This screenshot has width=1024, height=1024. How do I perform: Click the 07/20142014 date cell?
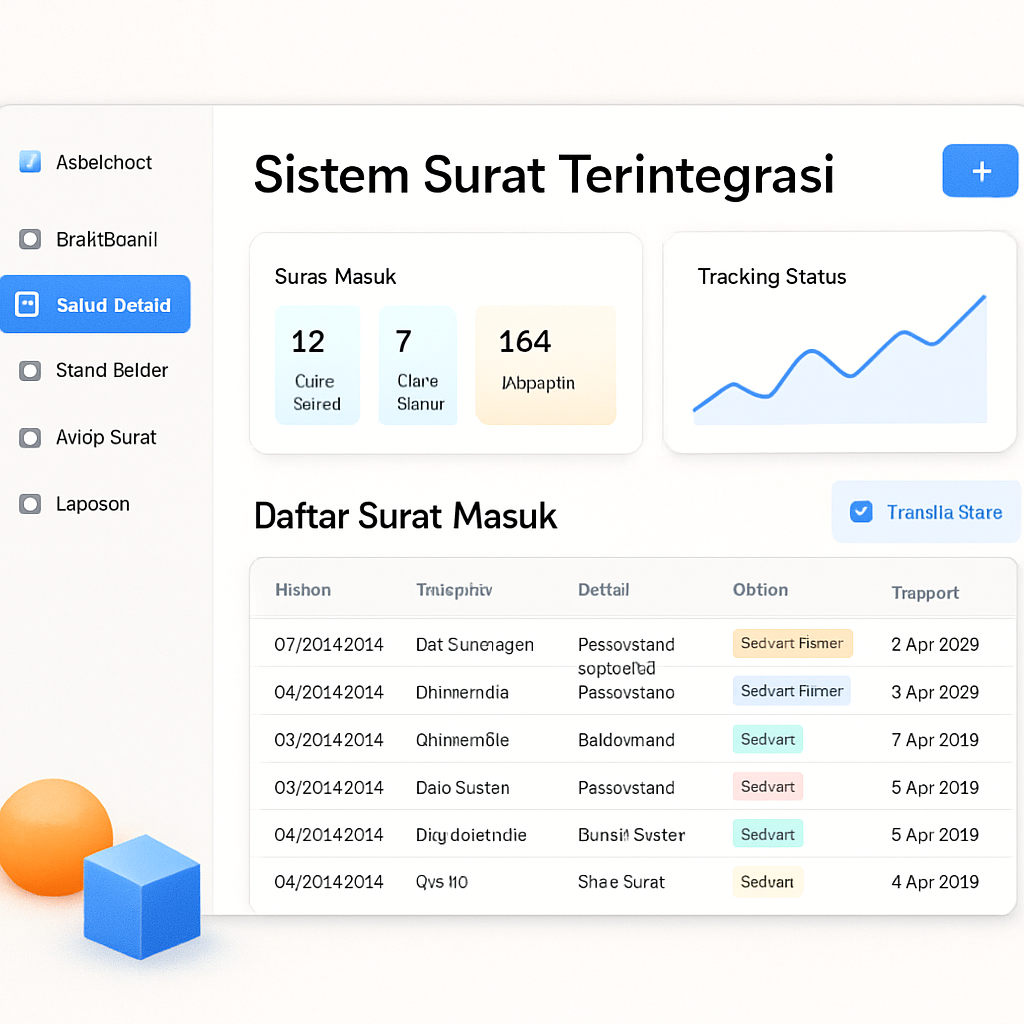pos(328,645)
